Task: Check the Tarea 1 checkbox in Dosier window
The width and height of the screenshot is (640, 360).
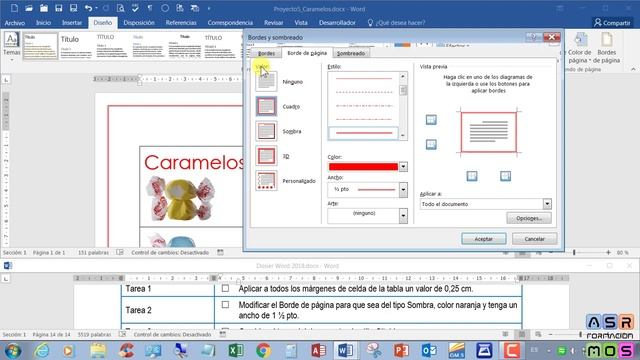Action: tap(225, 289)
